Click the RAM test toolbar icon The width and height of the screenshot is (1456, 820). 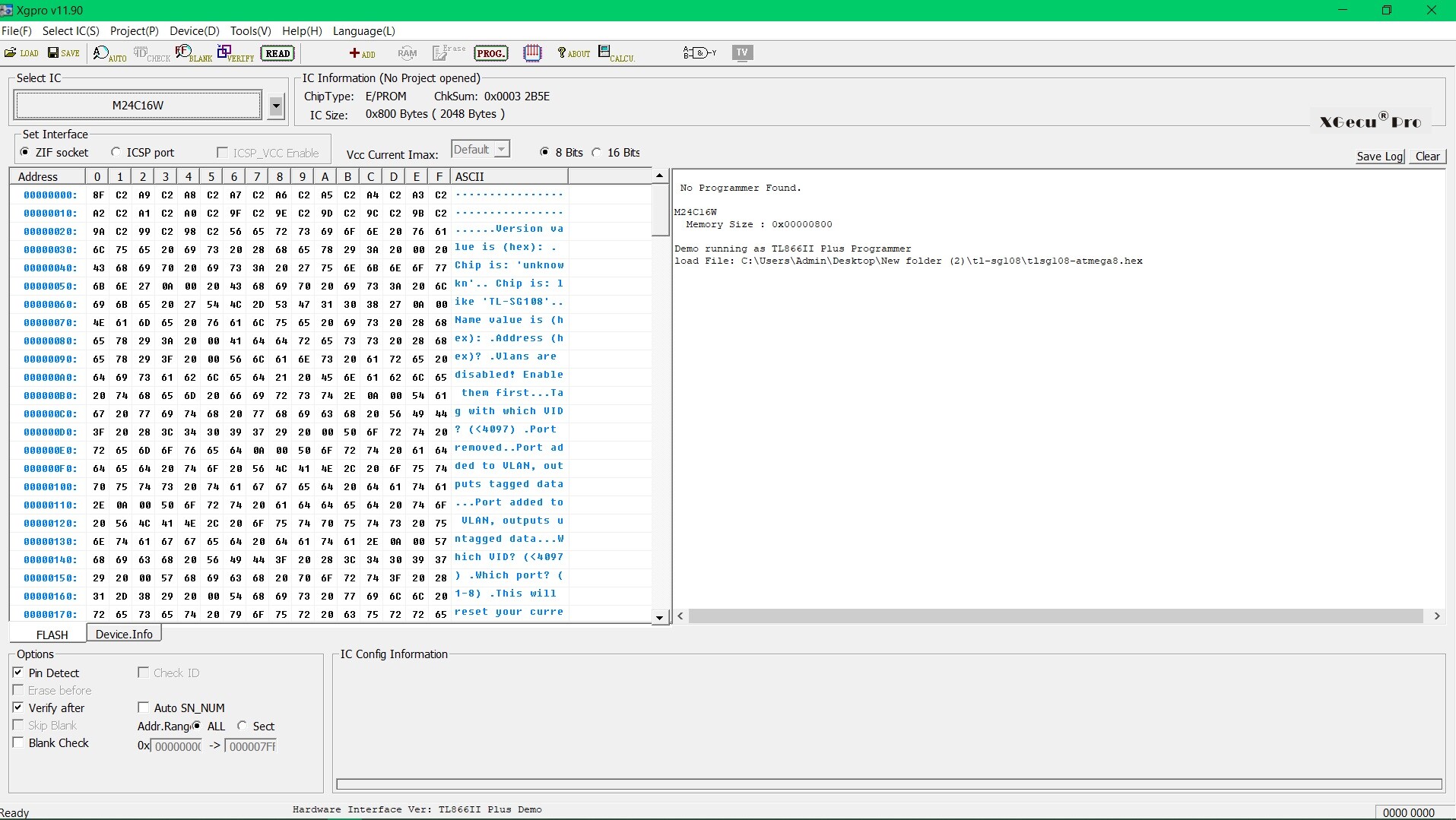[408, 53]
